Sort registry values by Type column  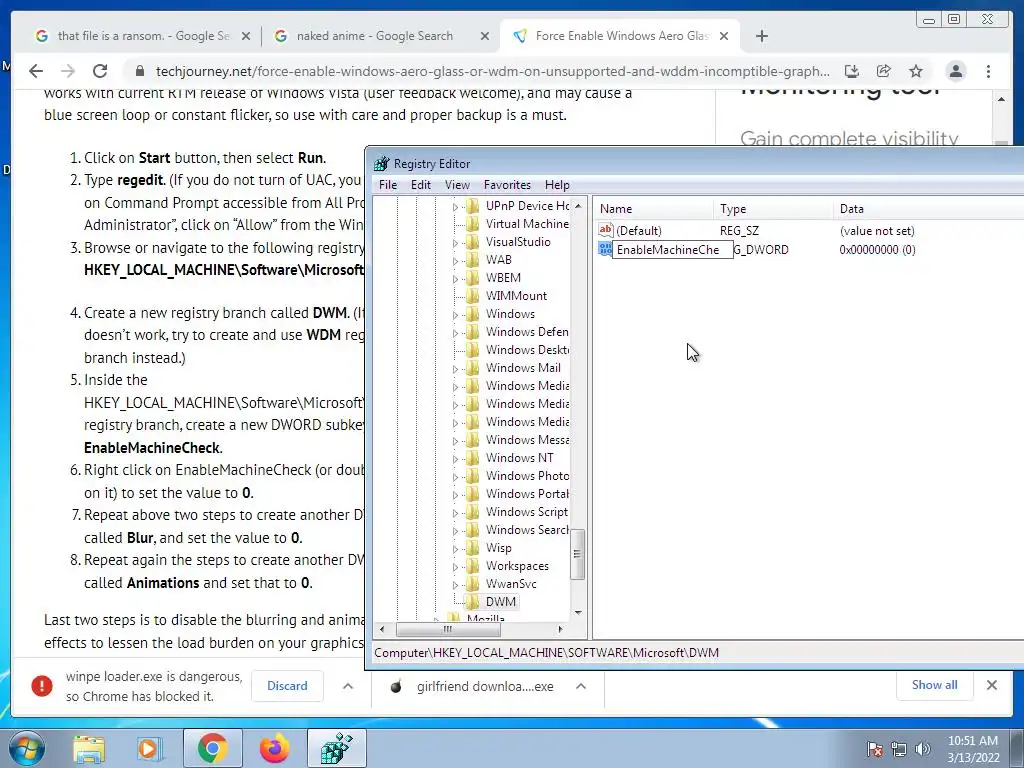pyautogui.click(x=773, y=209)
